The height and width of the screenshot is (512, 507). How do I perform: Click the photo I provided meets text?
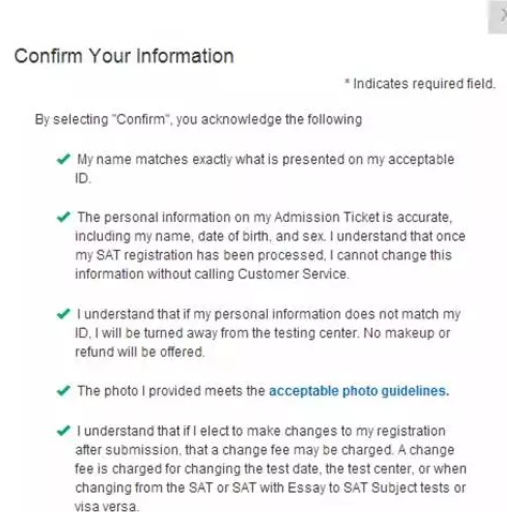(x=171, y=391)
